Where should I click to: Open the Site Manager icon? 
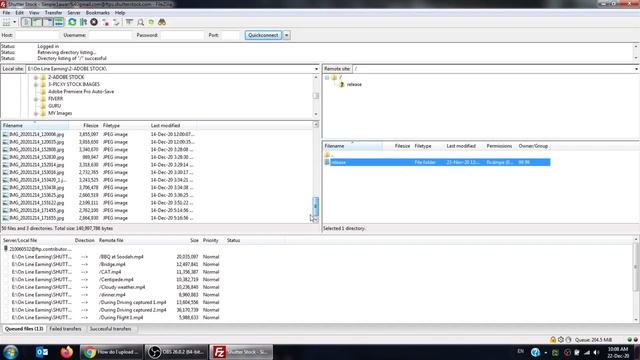[x=7, y=22]
